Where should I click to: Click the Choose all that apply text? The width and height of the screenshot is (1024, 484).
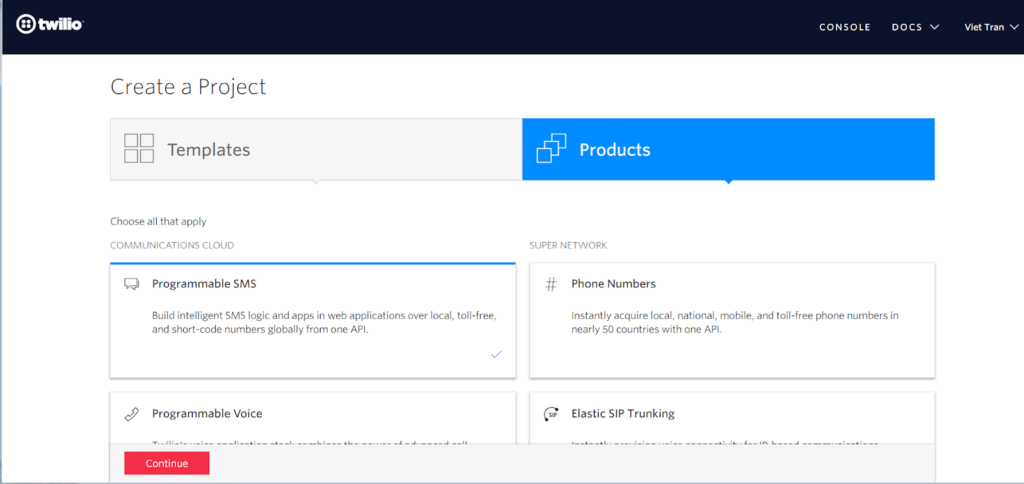(158, 221)
